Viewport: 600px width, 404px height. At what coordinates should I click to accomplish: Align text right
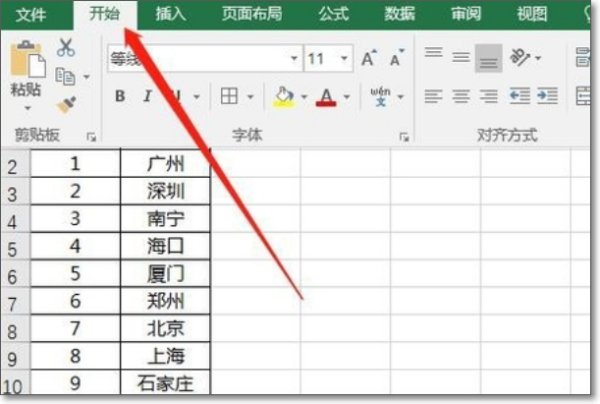coord(489,96)
